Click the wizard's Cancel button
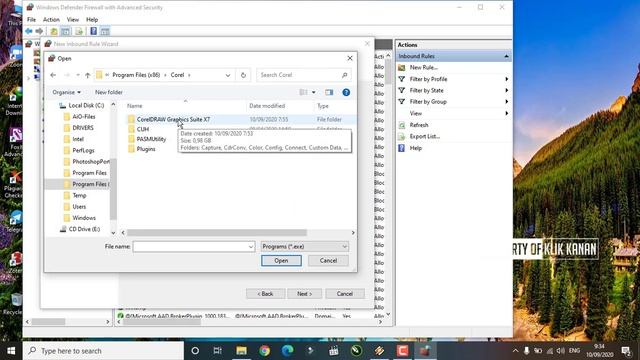 [x=344, y=294]
